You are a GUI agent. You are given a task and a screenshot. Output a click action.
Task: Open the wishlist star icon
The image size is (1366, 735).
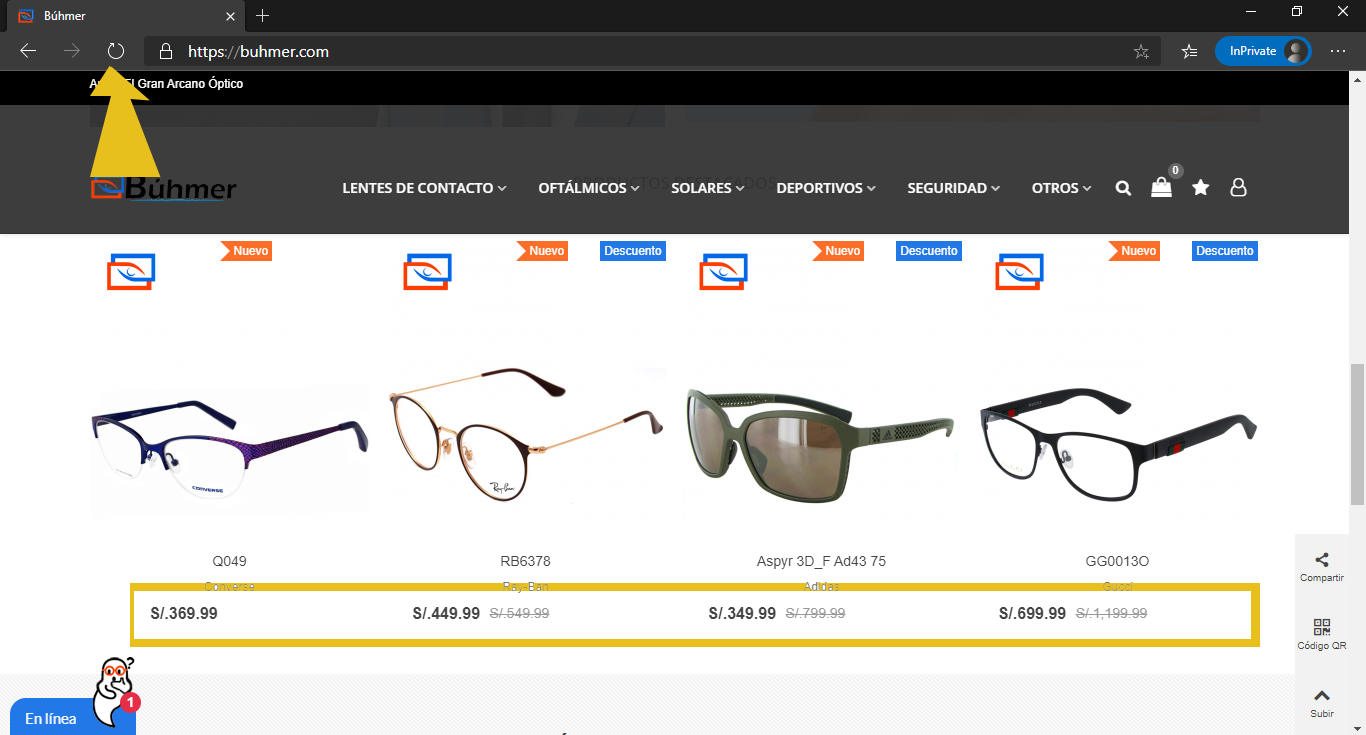tap(1201, 187)
